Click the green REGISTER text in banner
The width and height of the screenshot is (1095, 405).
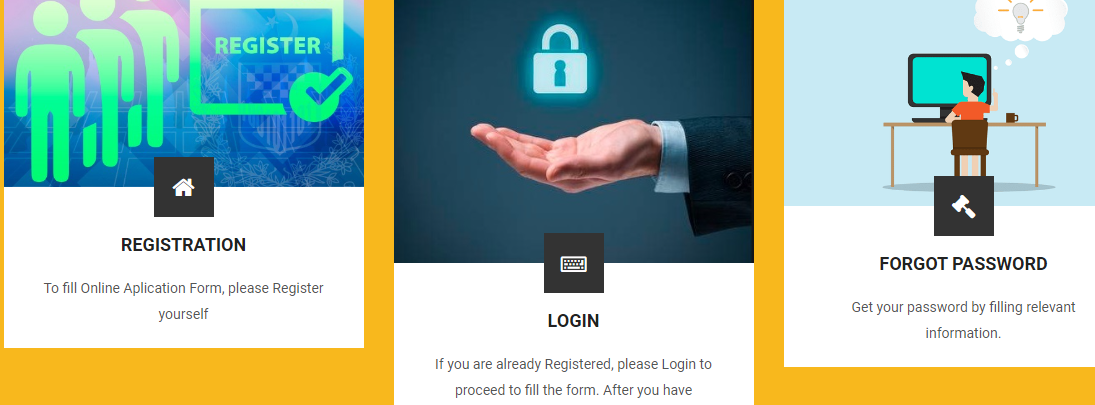(268, 45)
